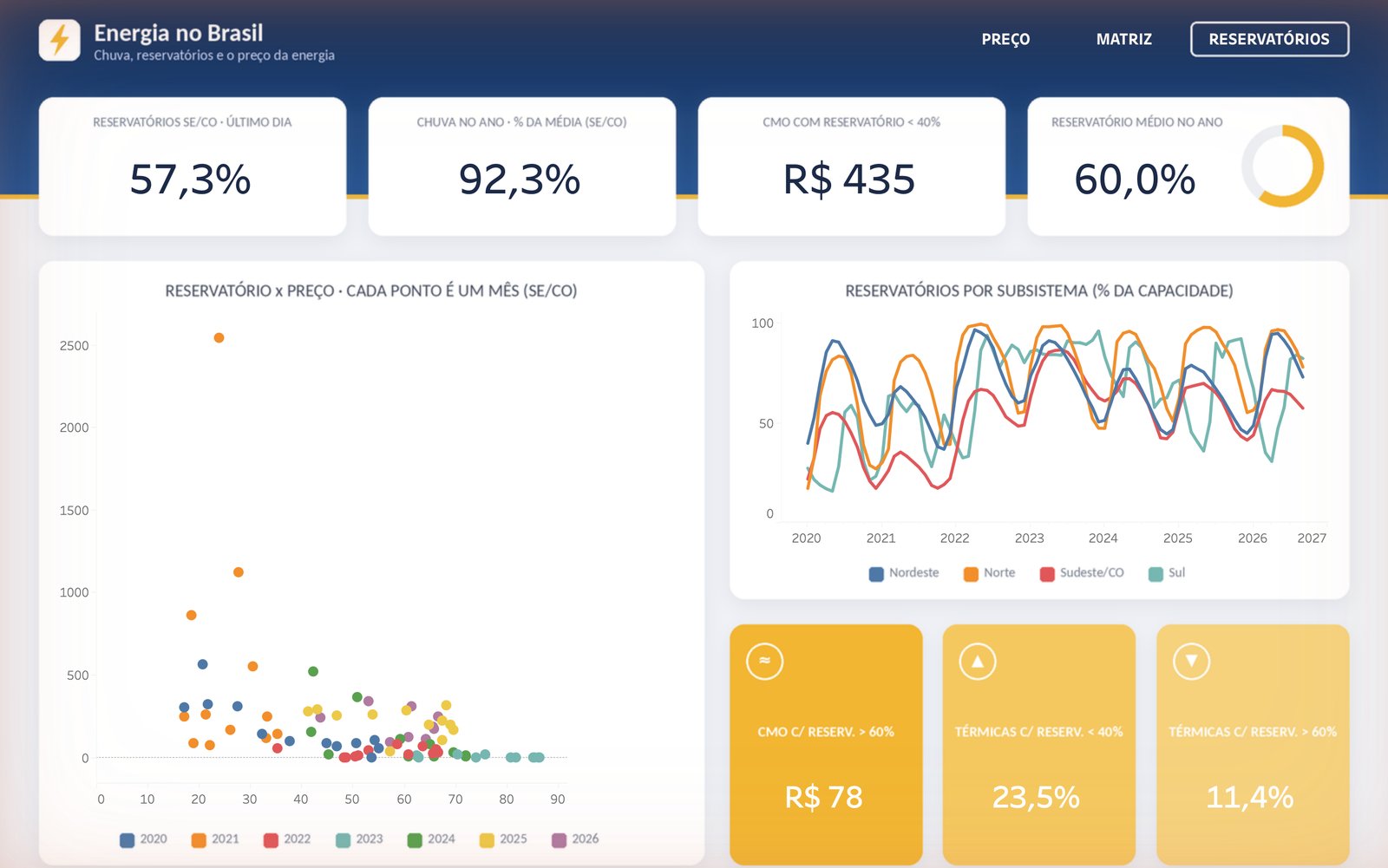Click the 11,4% térmicas value card
1388x868 pixels.
coord(1253,744)
